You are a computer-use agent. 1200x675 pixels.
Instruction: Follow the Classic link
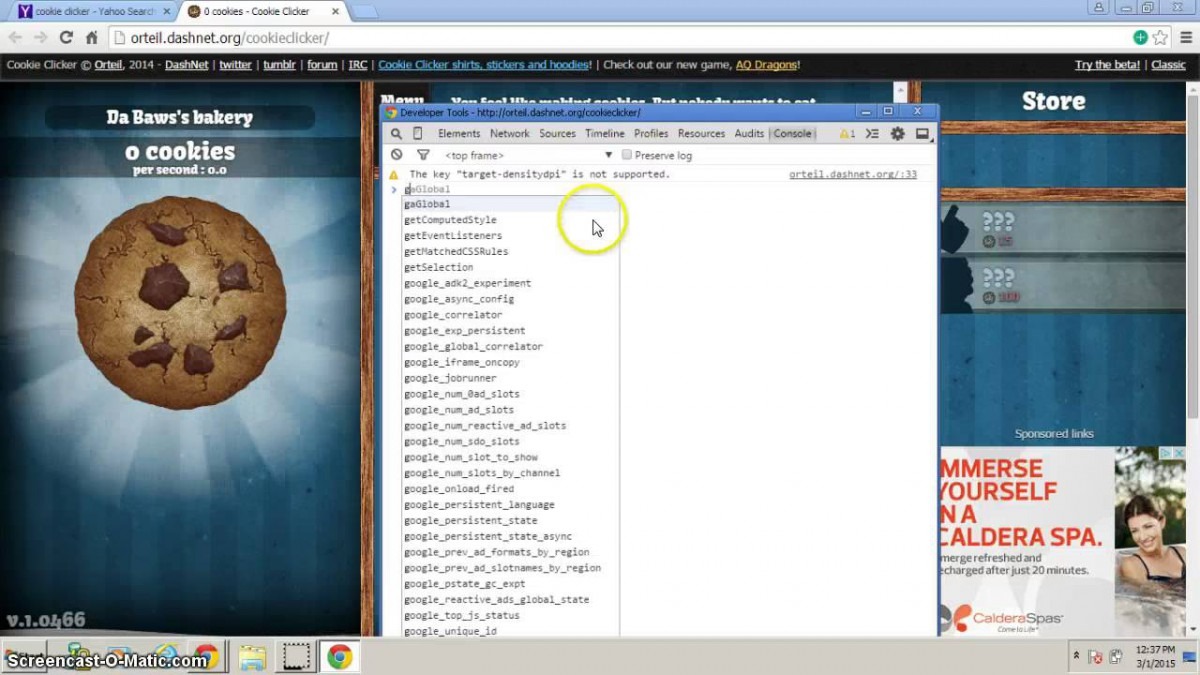tap(1168, 65)
